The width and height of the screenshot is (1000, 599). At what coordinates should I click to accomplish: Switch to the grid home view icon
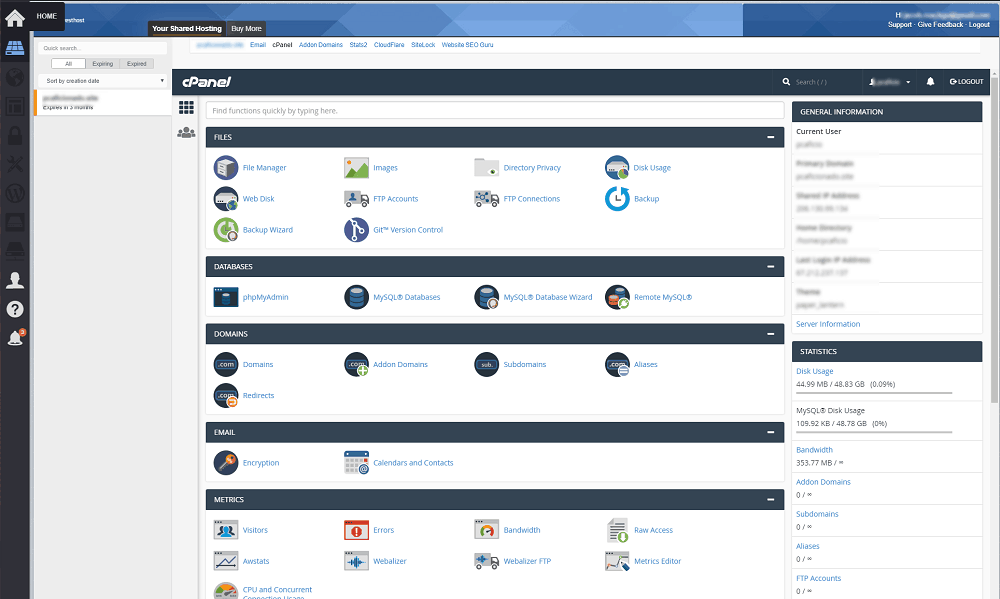tap(186, 107)
